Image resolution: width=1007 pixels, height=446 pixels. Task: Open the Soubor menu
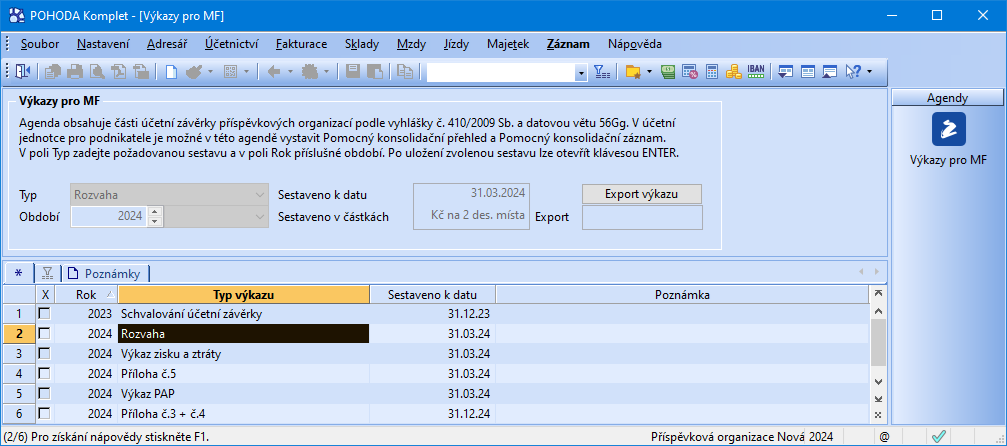point(40,44)
